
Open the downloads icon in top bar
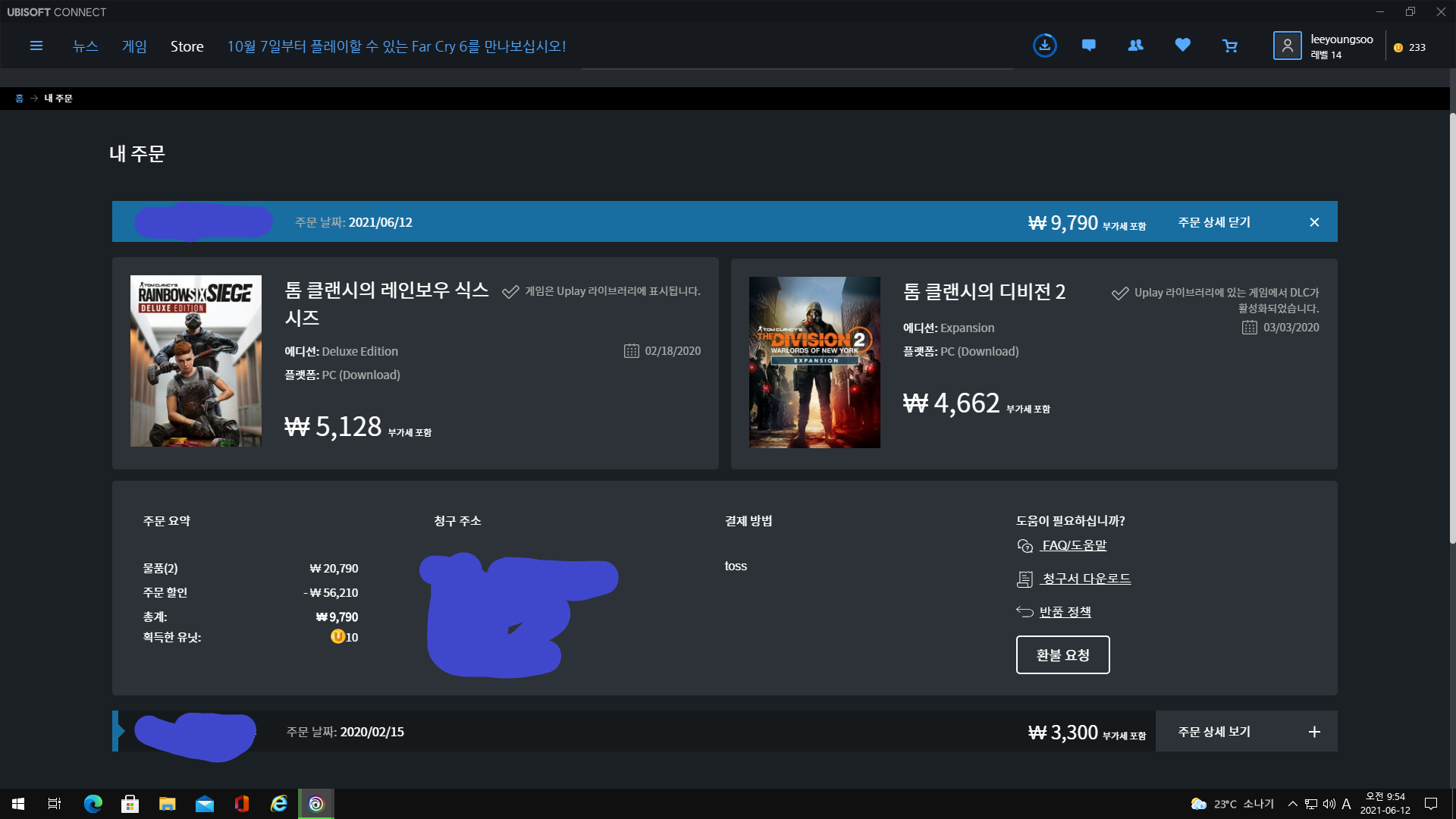tap(1044, 45)
